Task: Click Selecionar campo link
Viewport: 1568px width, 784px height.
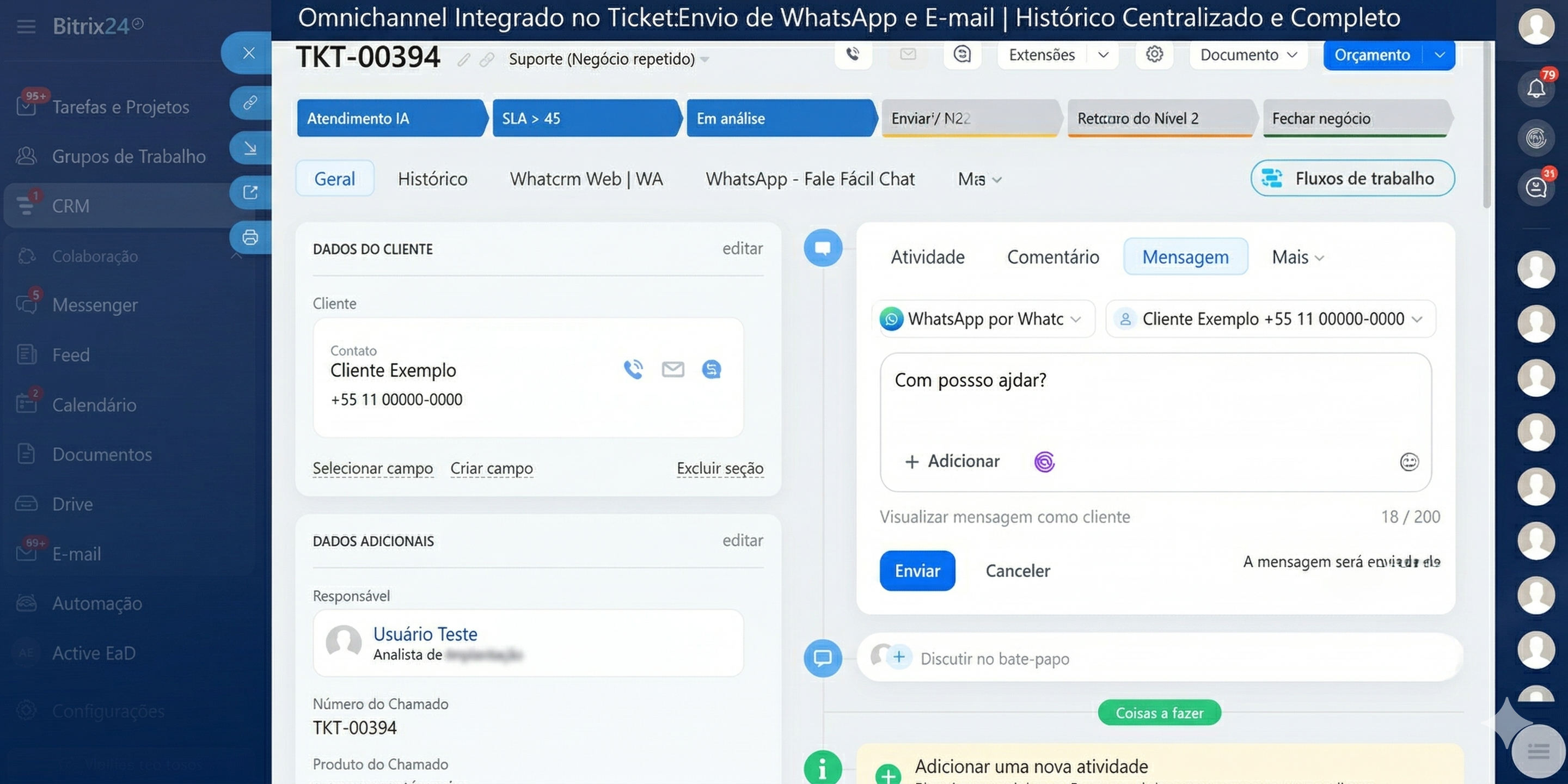Action: click(372, 468)
